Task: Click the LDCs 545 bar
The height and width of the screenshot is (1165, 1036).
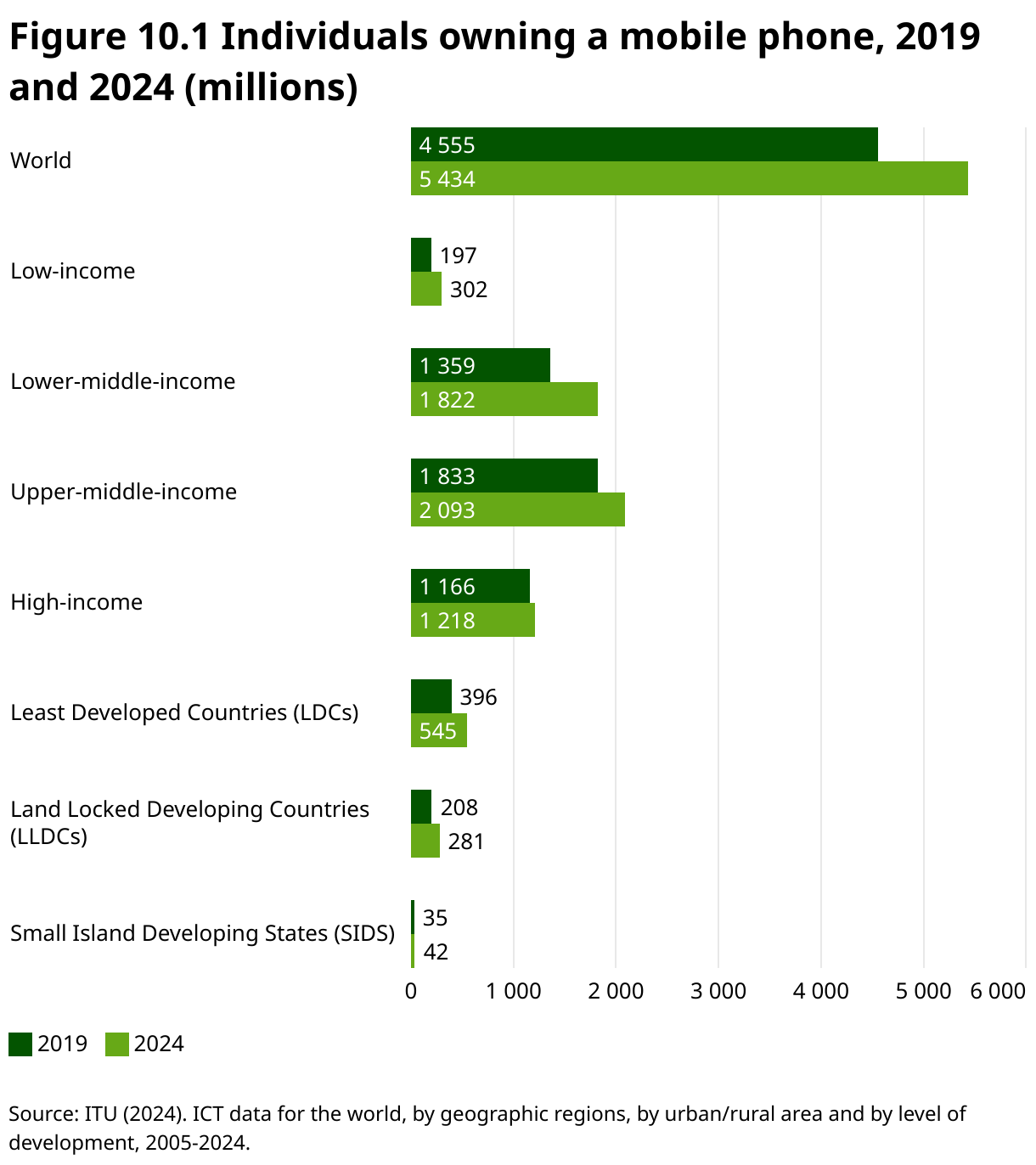Action: coord(437,731)
